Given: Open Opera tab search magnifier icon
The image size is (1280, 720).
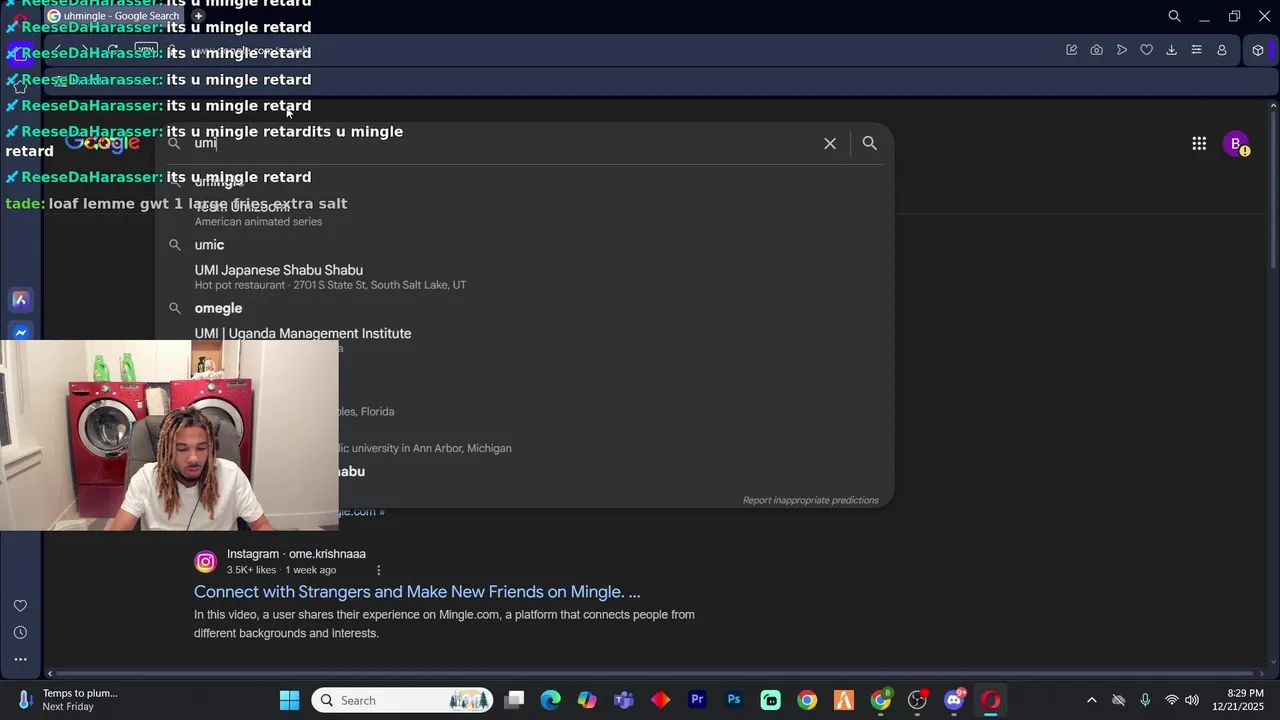Looking at the screenshot, I should coord(1175,16).
